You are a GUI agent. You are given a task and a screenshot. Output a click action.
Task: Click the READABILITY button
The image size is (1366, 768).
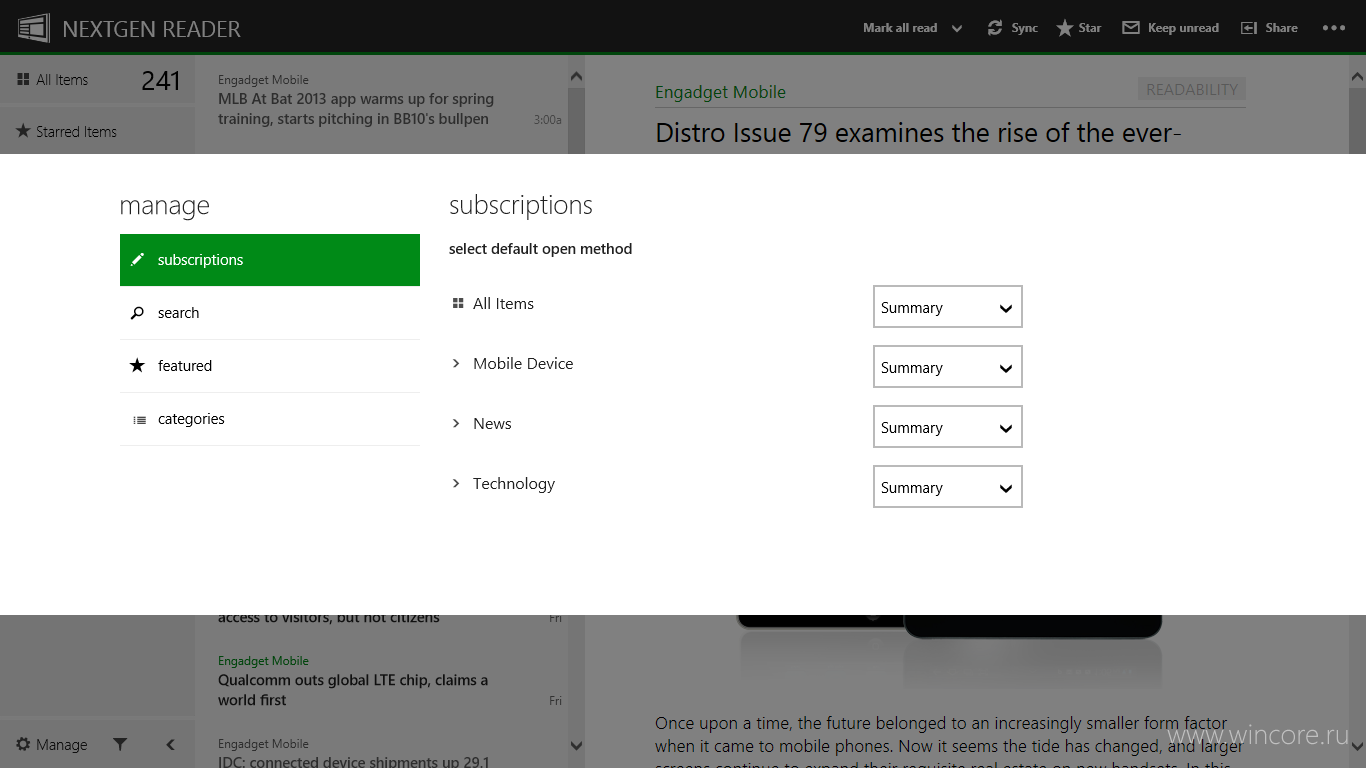(1192, 89)
